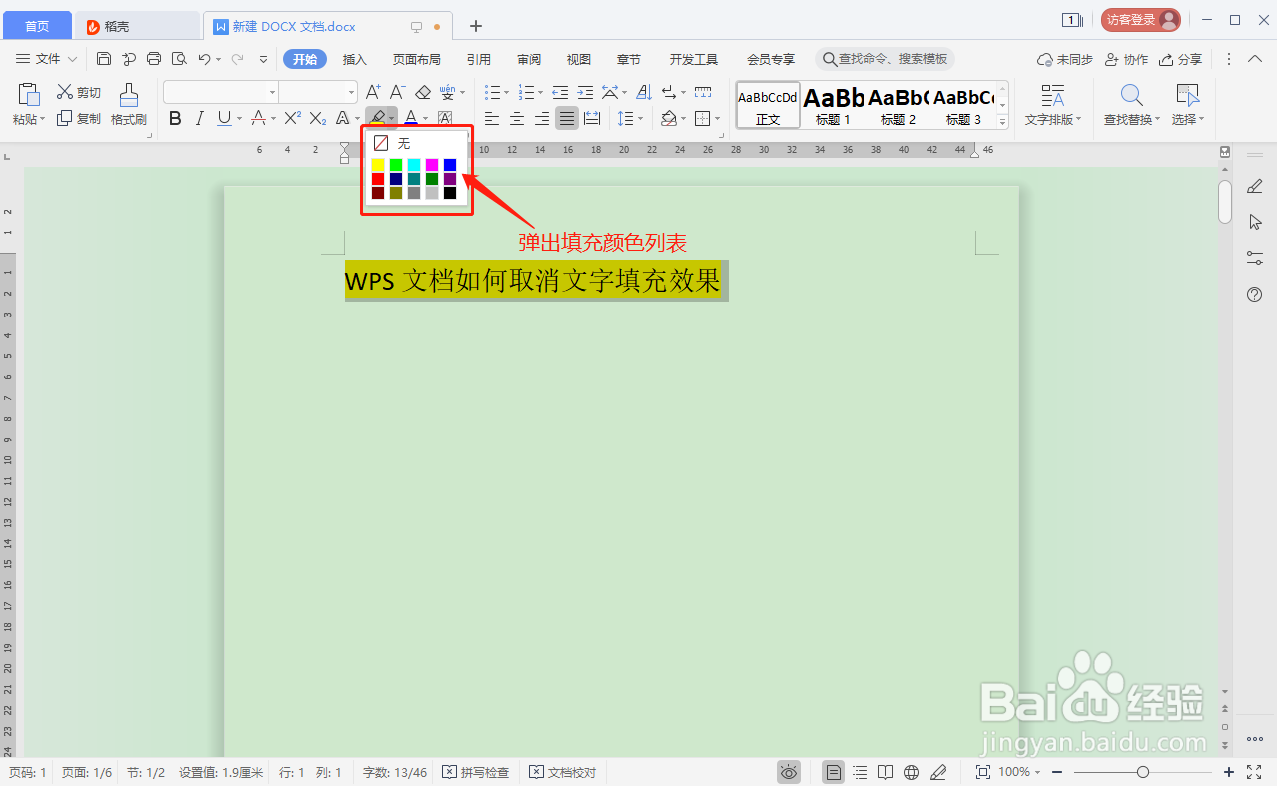Screen dimensions: 1277x786
Task: Click the Superscript X² icon
Action: [x=292, y=119]
